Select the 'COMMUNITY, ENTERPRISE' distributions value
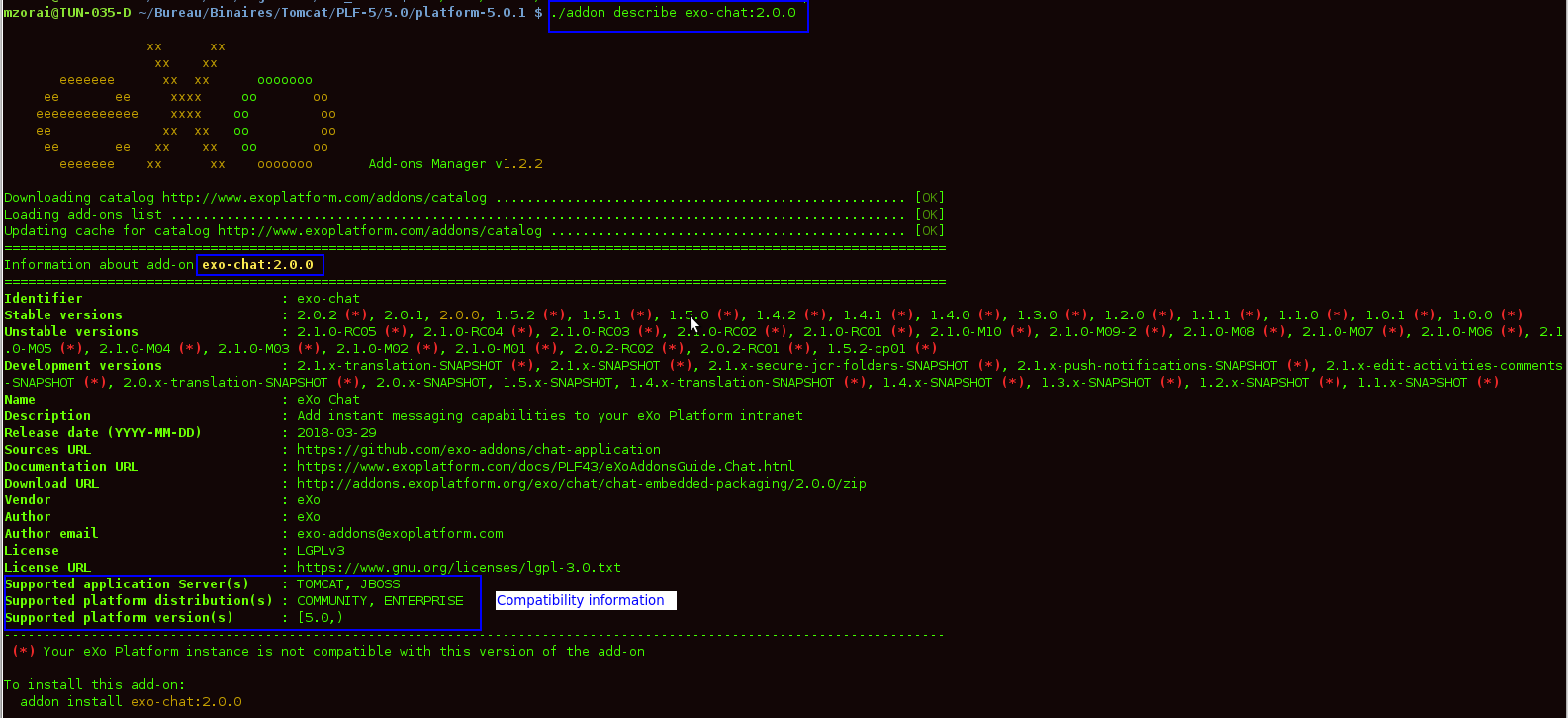Screen dimensions: 1568x718 point(380,600)
